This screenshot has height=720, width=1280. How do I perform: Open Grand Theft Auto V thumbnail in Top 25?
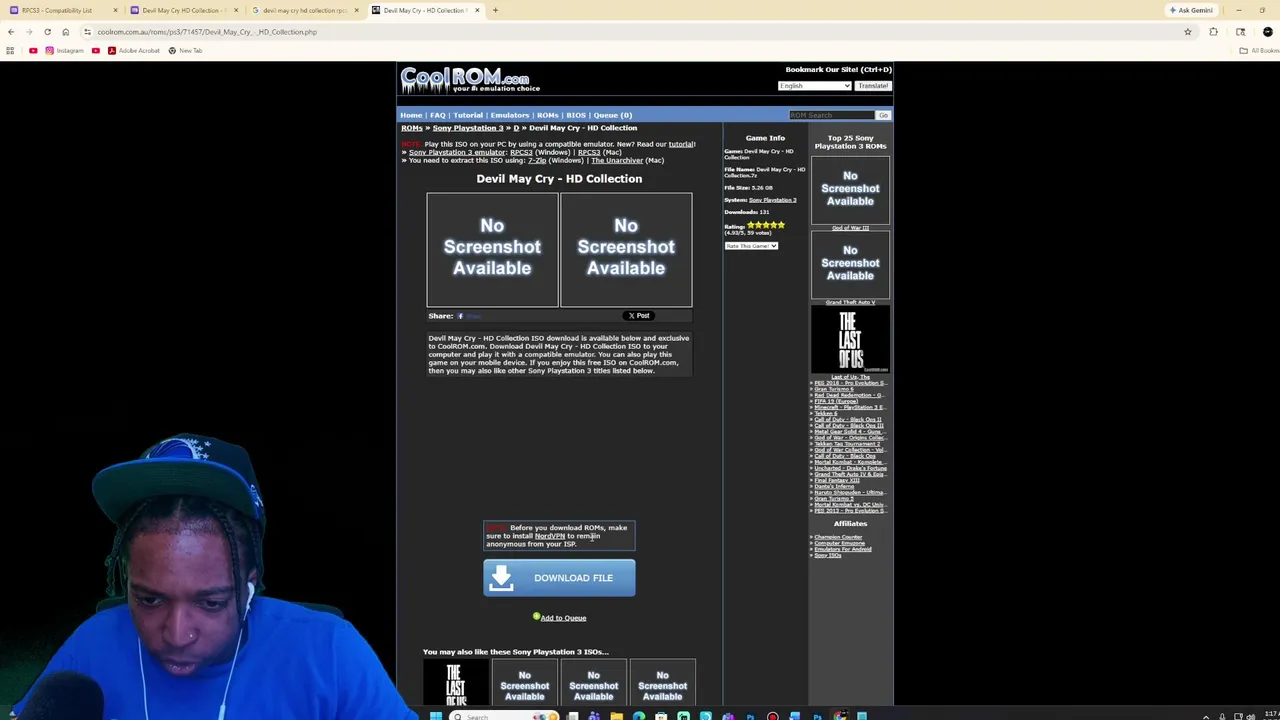point(850,263)
